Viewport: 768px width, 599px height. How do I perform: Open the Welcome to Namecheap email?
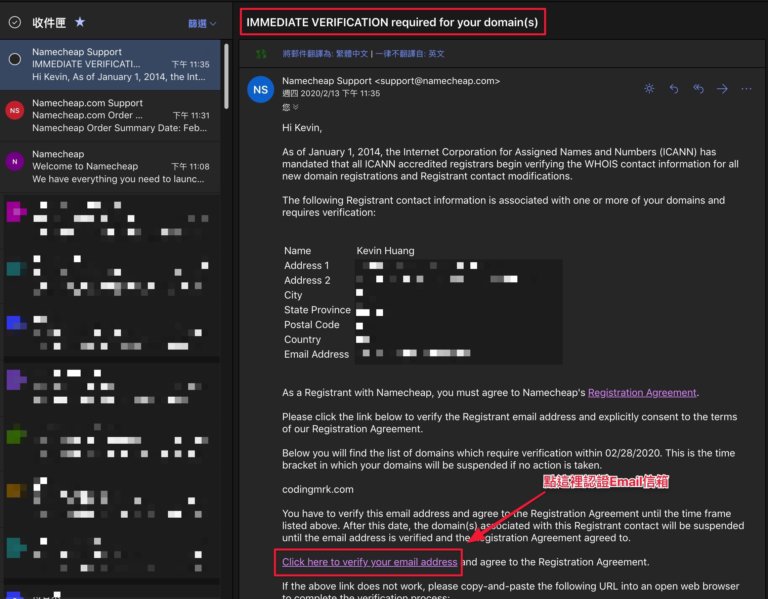click(111, 167)
